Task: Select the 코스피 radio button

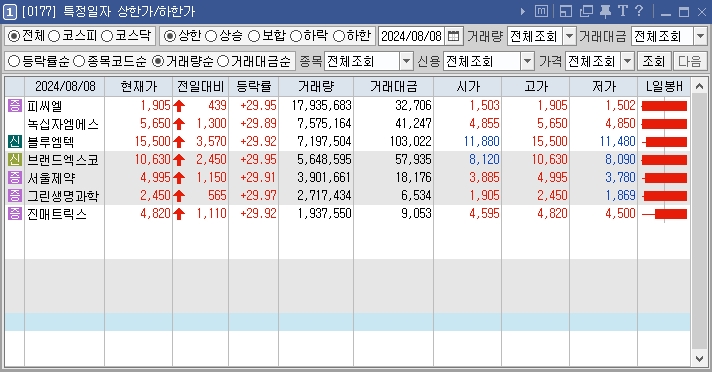Action: pyautogui.click(x=54, y=36)
